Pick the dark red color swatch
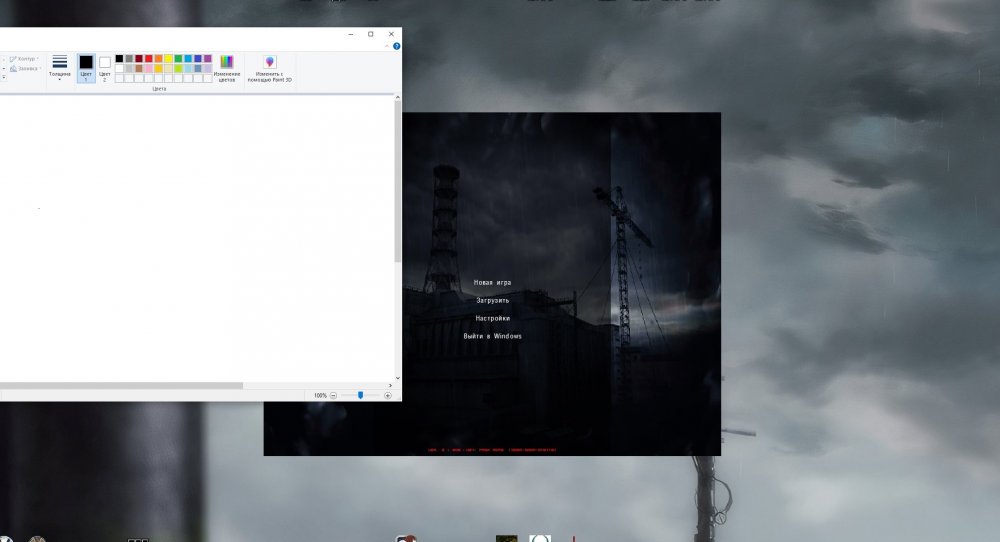 (x=139, y=59)
